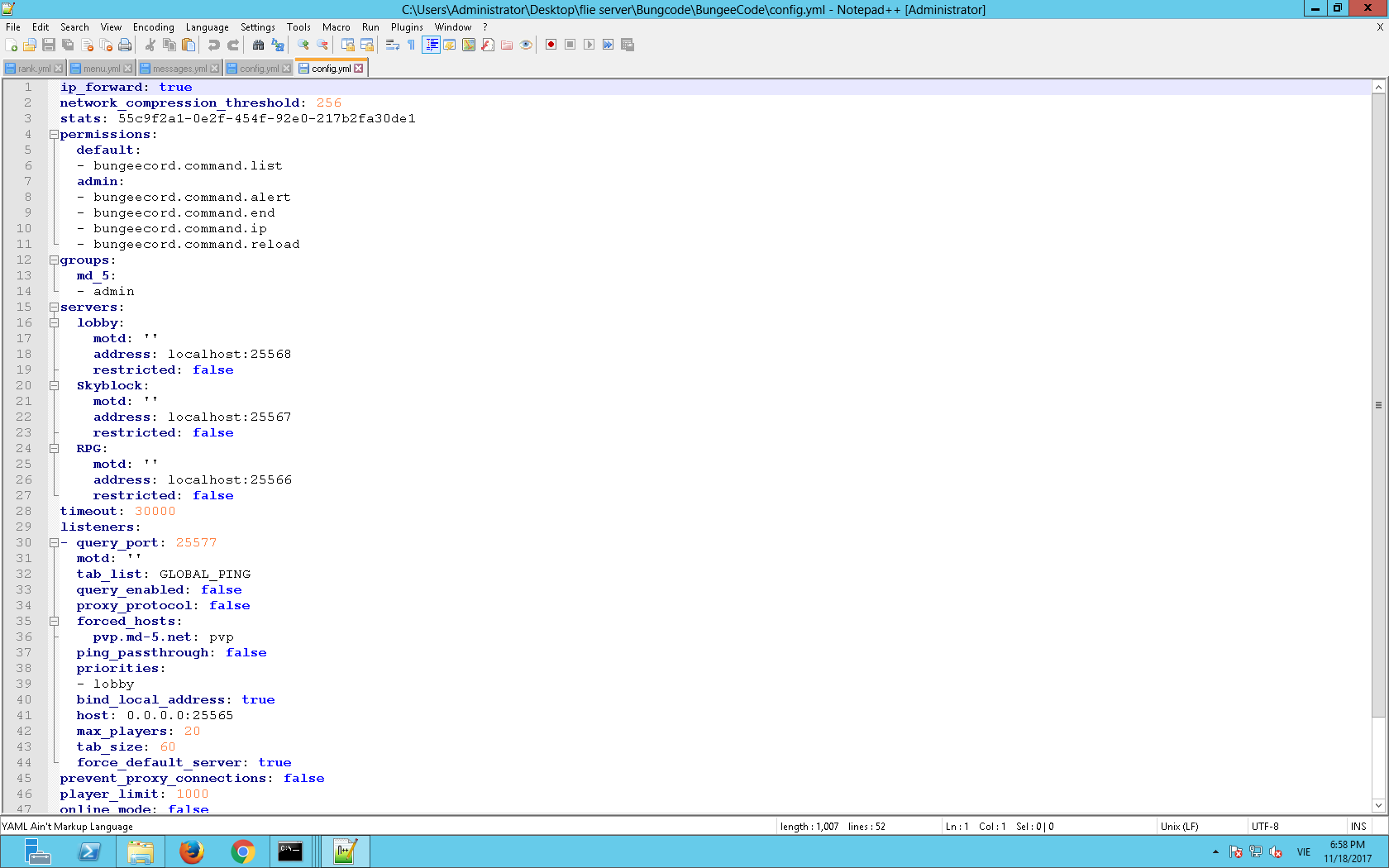Toggle the Indent Guide toolbar button
This screenshot has width=1389, height=868.
431,45
